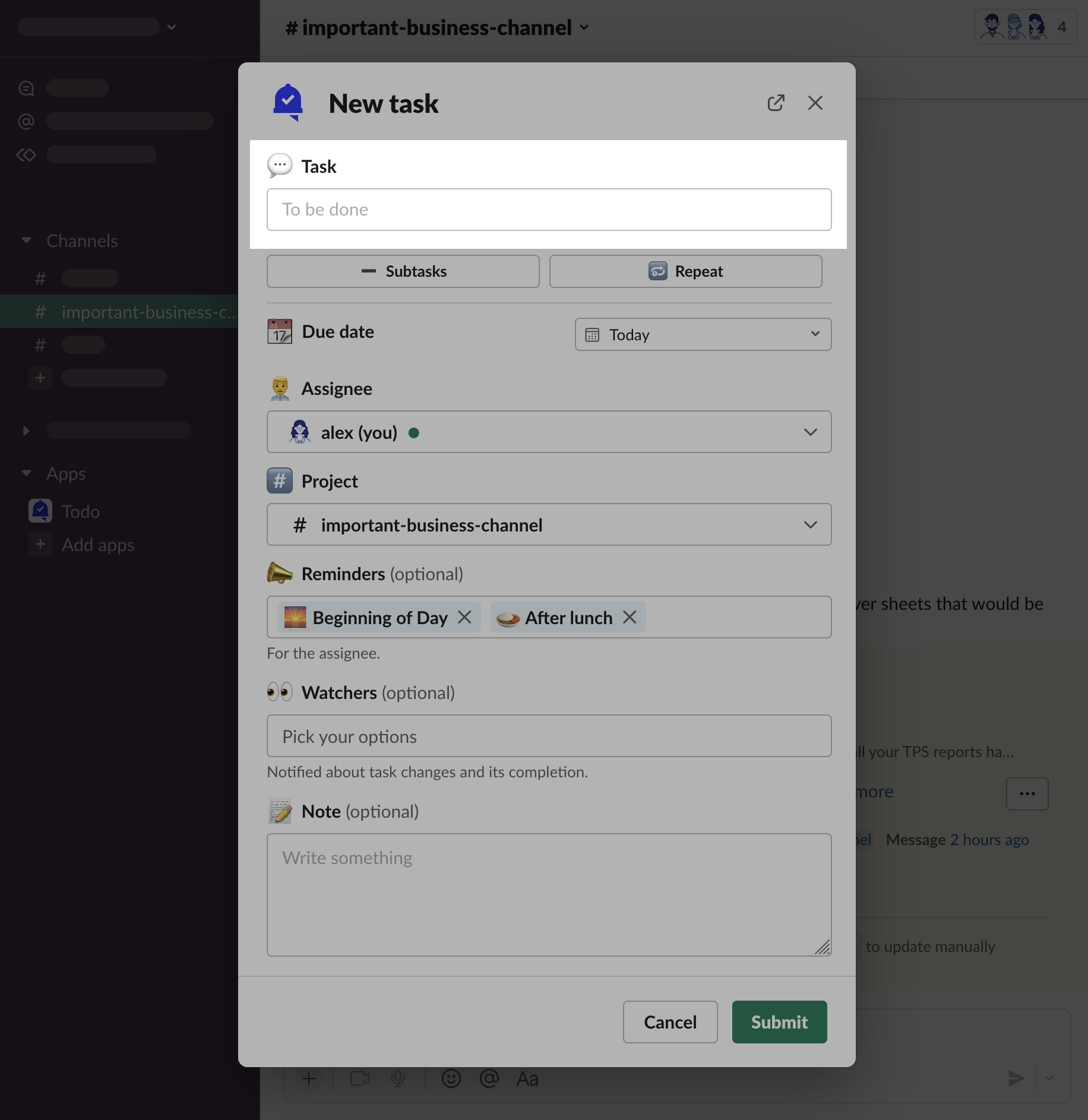Viewport: 1088px width, 1120px height.
Task: Click the microphone icon to record audio
Action: coord(398,1078)
